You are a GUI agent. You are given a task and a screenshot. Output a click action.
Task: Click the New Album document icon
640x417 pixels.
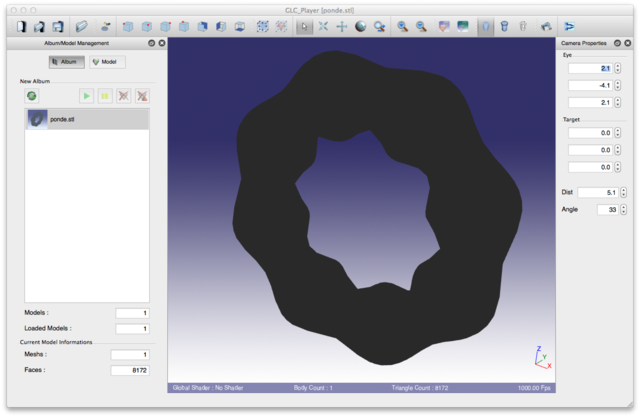coord(21,27)
